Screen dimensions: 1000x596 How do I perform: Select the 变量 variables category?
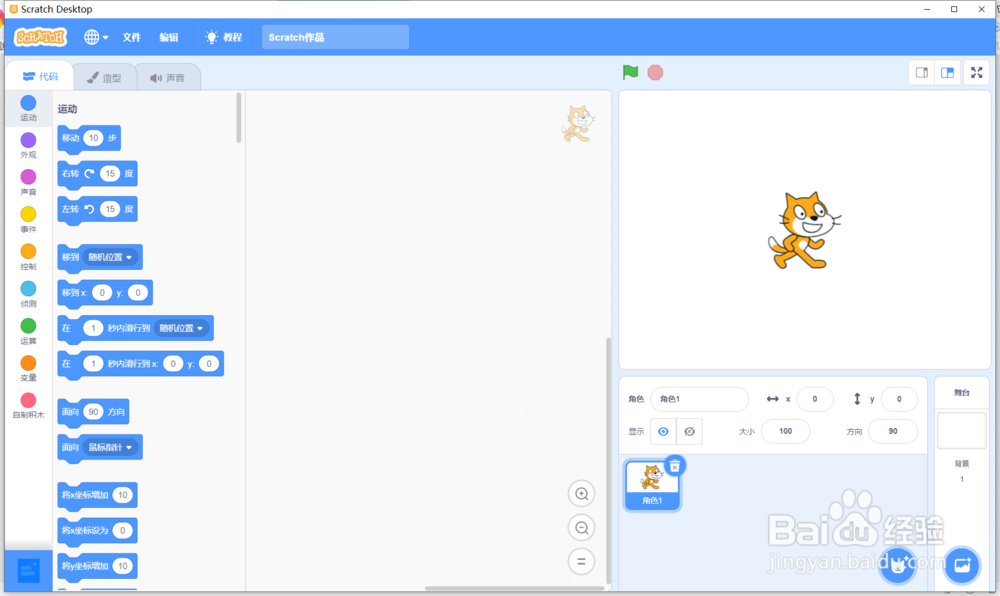coord(28,368)
